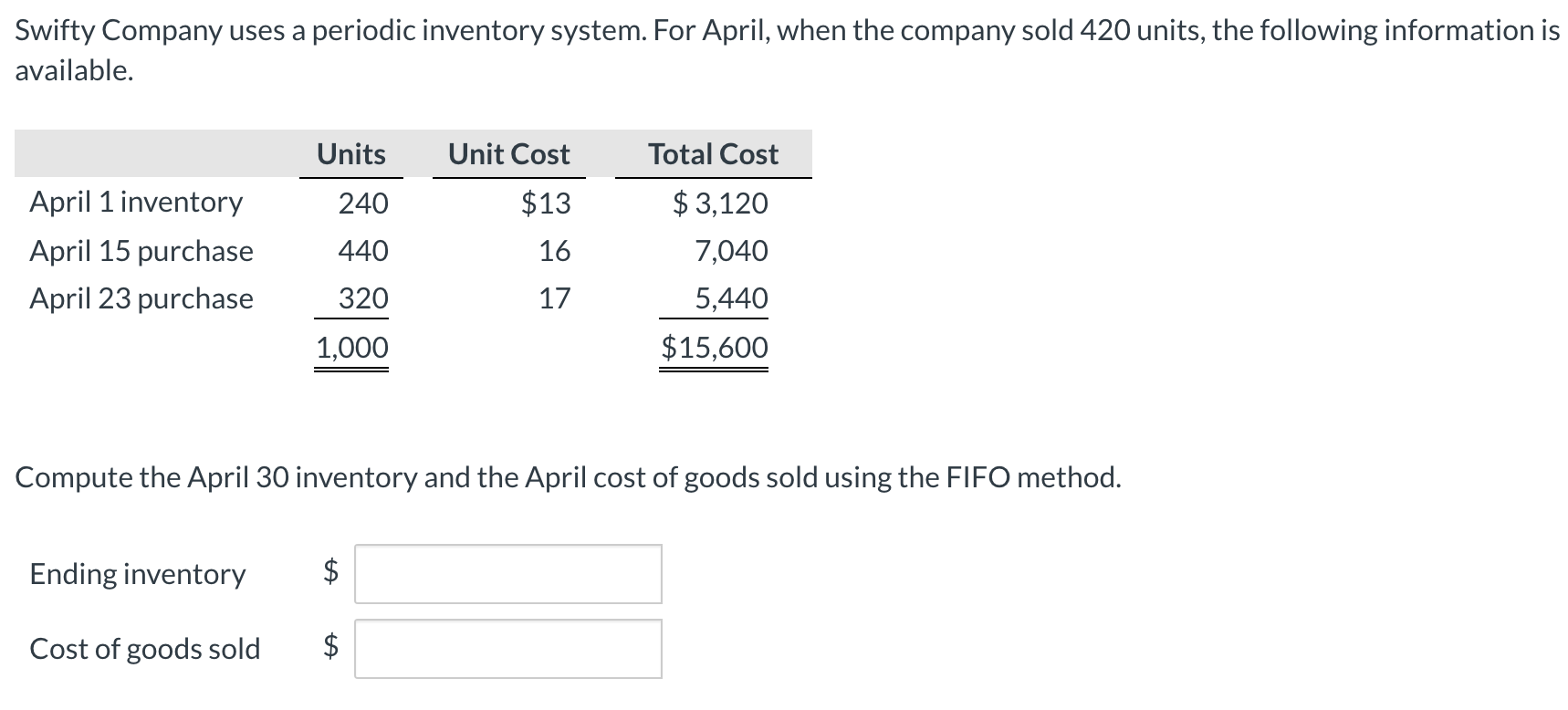This screenshot has height=710, width=1568.
Task: Click the FIFO method instruction sentence
Action: pos(568,477)
